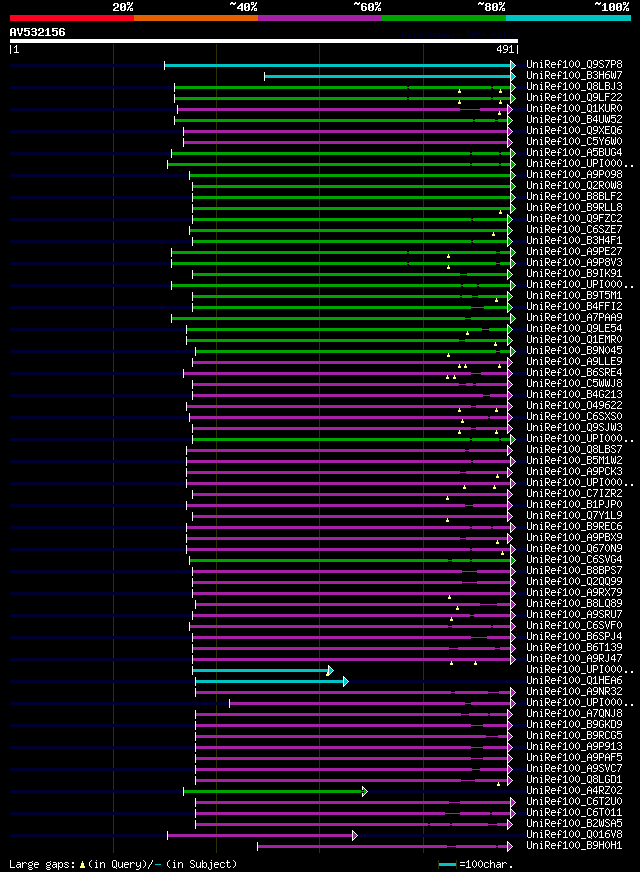Click the UniRef100_C5Y6W0 label
Image resolution: width=640 pixels, height=872 pixels.
pyautogui.click(x=574, y=141)
